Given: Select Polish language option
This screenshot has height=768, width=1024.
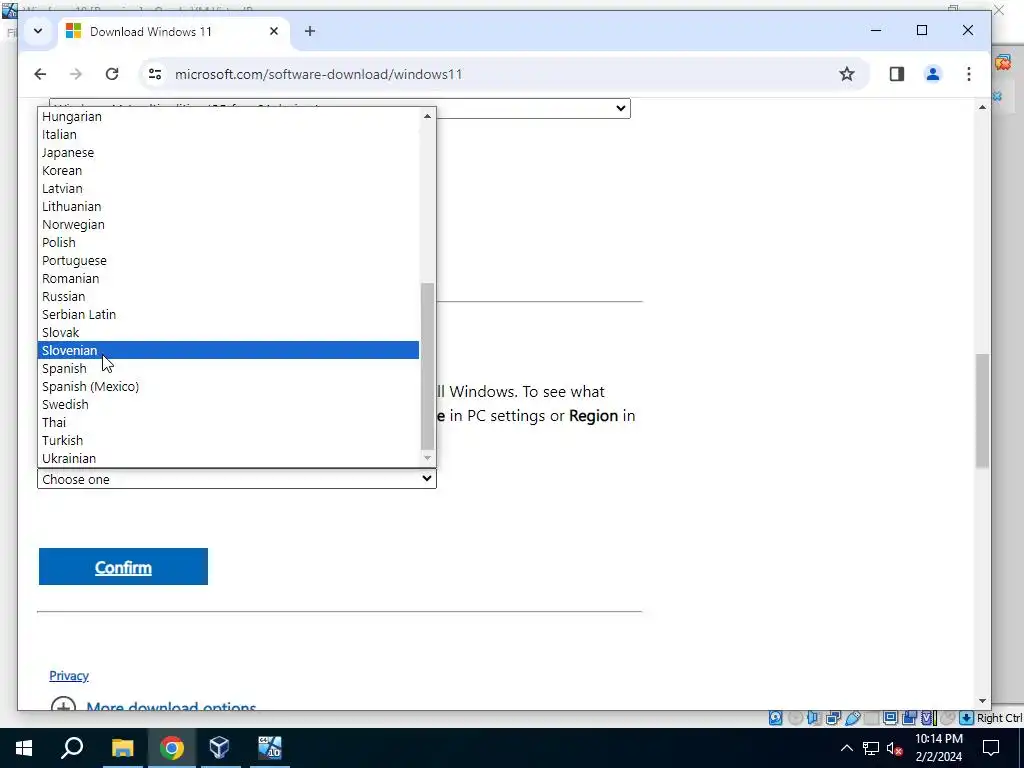Looking at the screenshot, I should tap(228, 242).
